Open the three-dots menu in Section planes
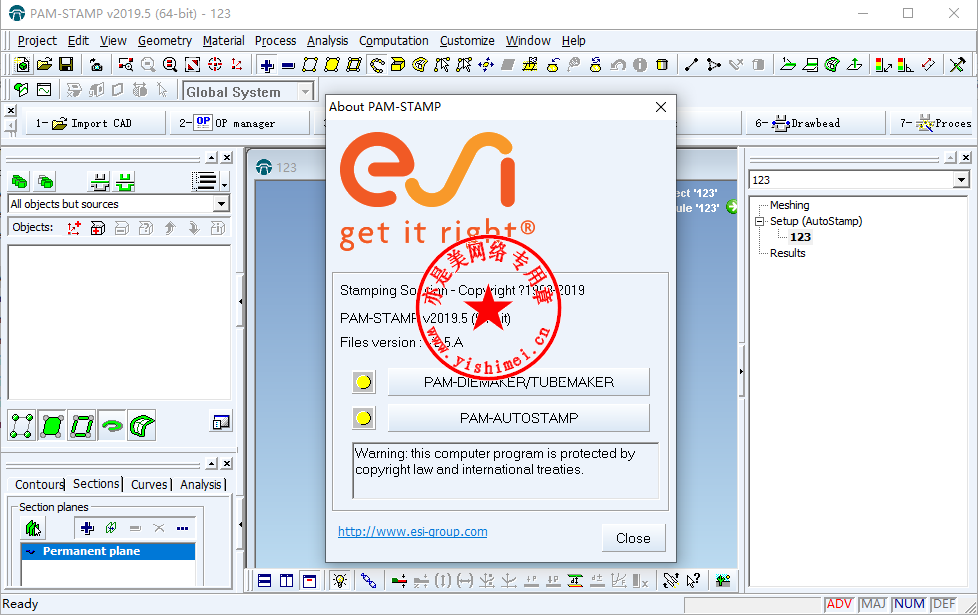 (x=182, y=528)
